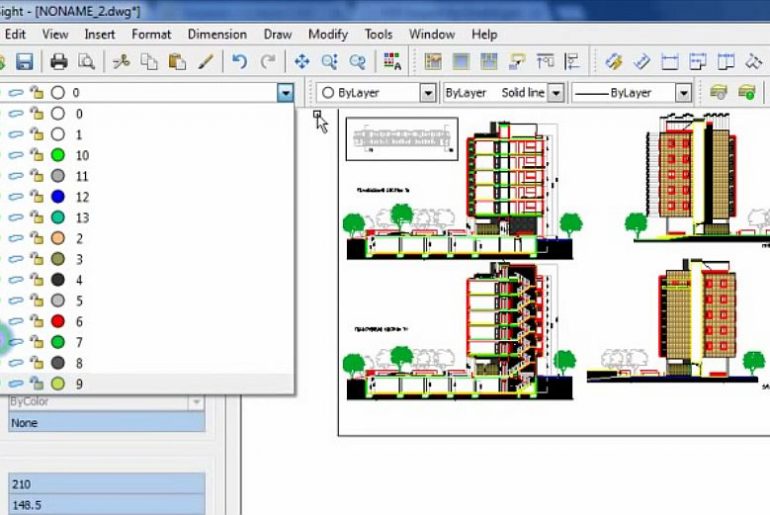
Task: Toggle lock icon for layer 6
Action: pos(36,321)
